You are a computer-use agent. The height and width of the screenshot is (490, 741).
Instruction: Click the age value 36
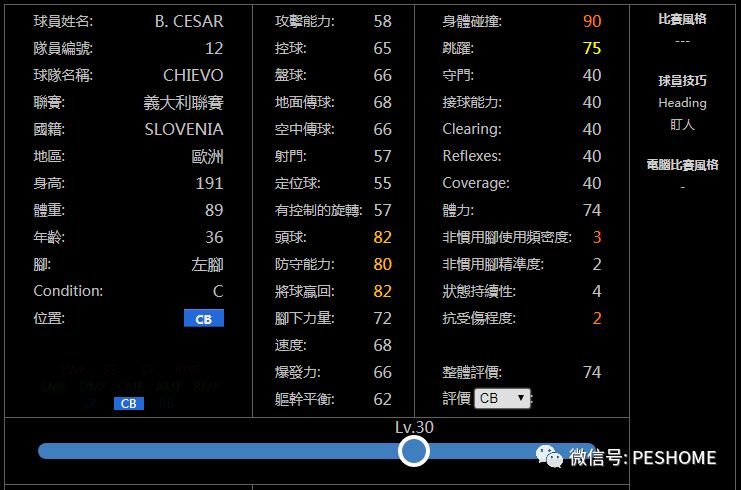[x=214, y=237]
